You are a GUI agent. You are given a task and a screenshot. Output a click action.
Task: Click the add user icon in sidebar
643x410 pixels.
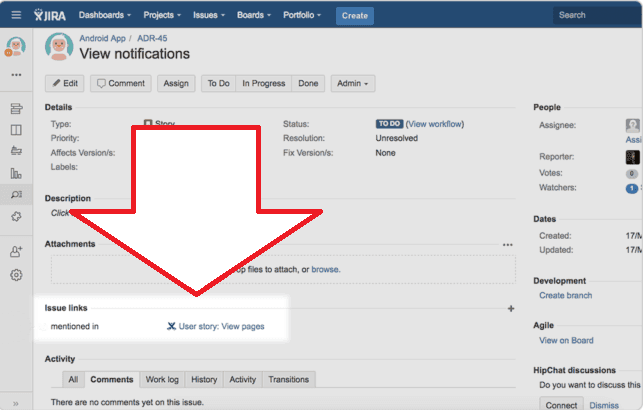pyautogui.click(x=16, y=252)
